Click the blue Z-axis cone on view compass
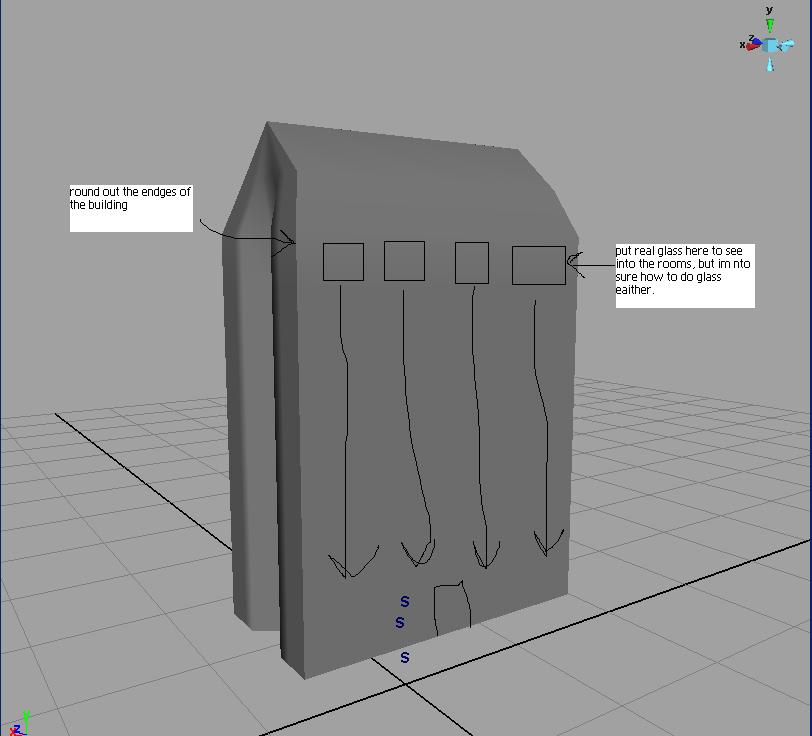The height and width of the screenshot is (736, 812). (758, 41)
